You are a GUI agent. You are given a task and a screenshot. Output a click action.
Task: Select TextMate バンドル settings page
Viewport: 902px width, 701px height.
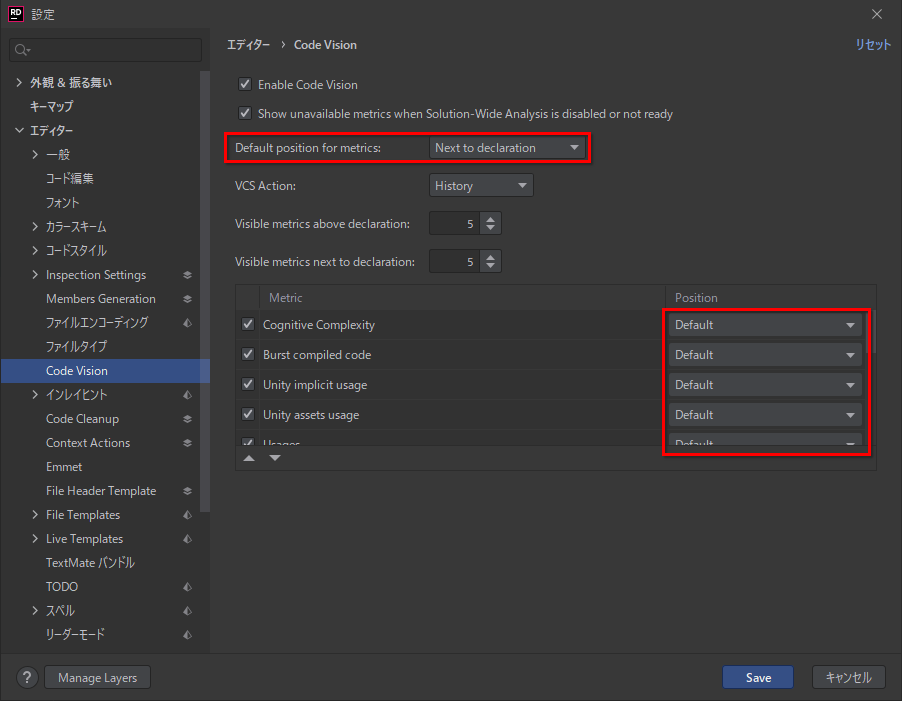click(90, 563)
